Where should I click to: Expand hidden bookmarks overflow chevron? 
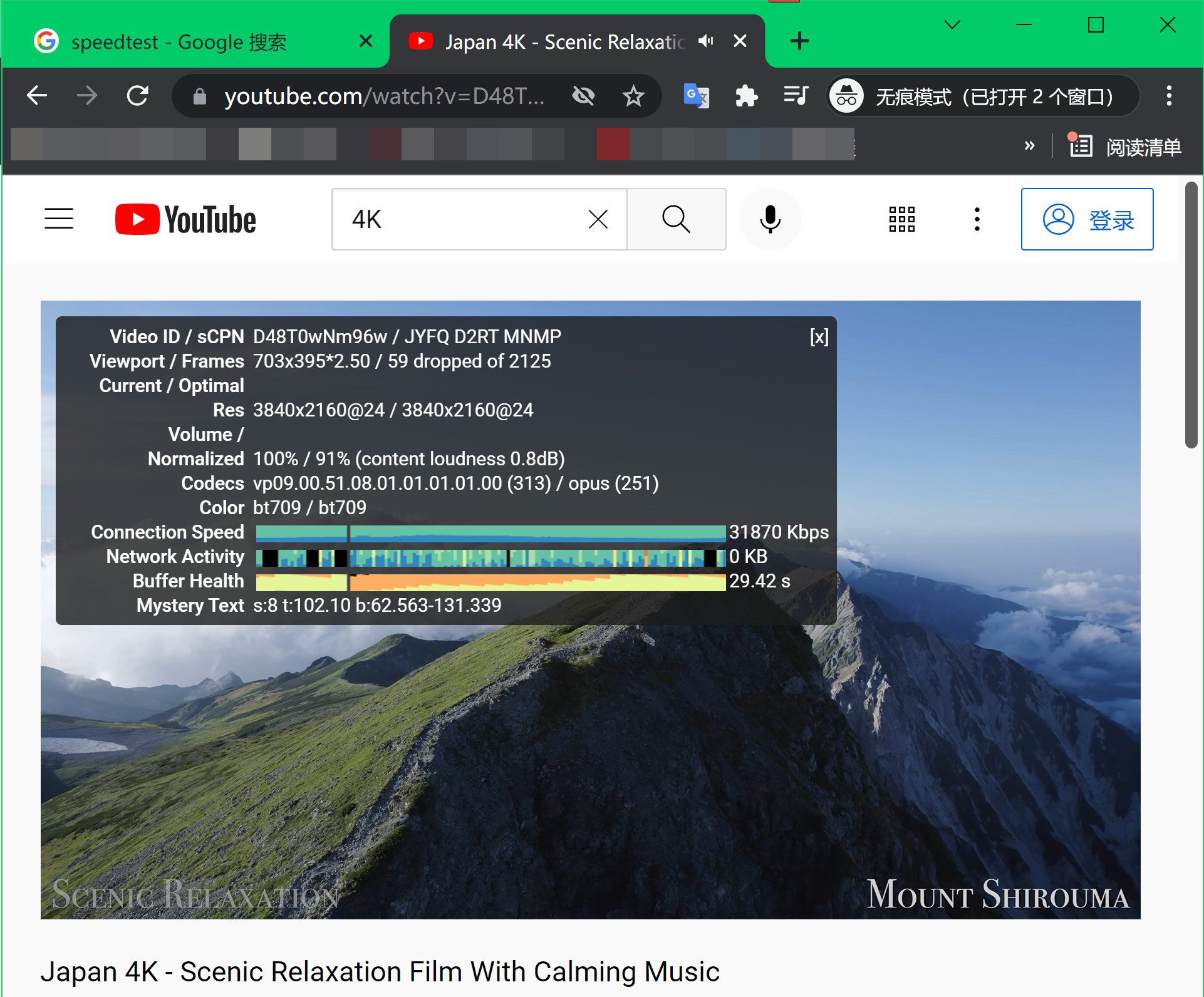1029,146
